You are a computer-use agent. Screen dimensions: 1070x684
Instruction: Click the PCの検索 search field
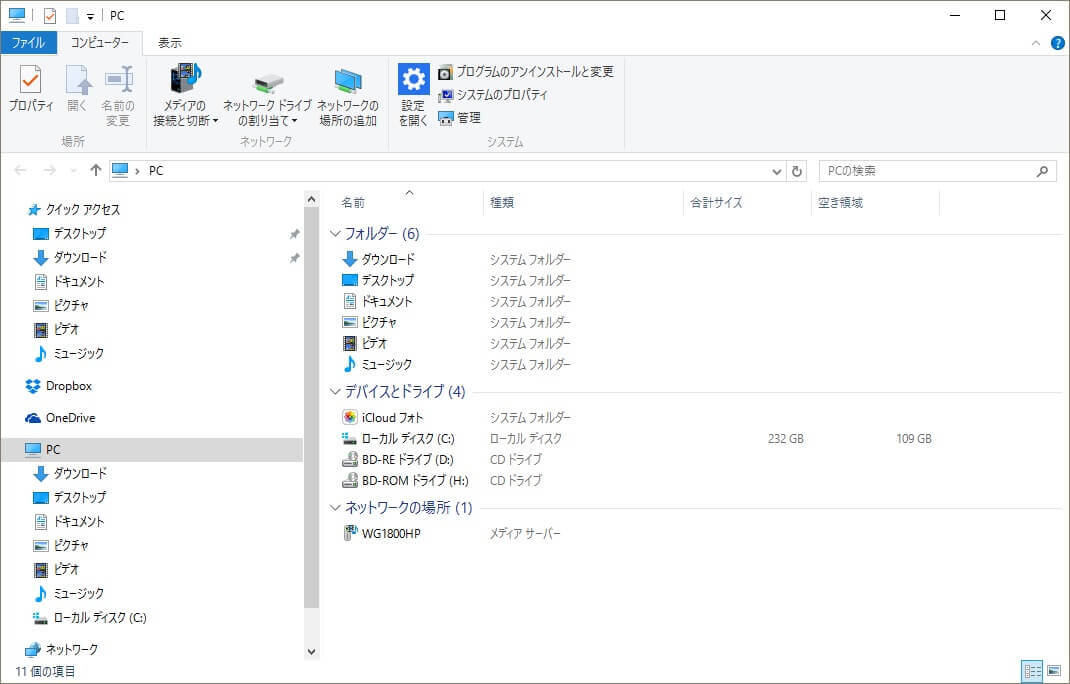928,171
